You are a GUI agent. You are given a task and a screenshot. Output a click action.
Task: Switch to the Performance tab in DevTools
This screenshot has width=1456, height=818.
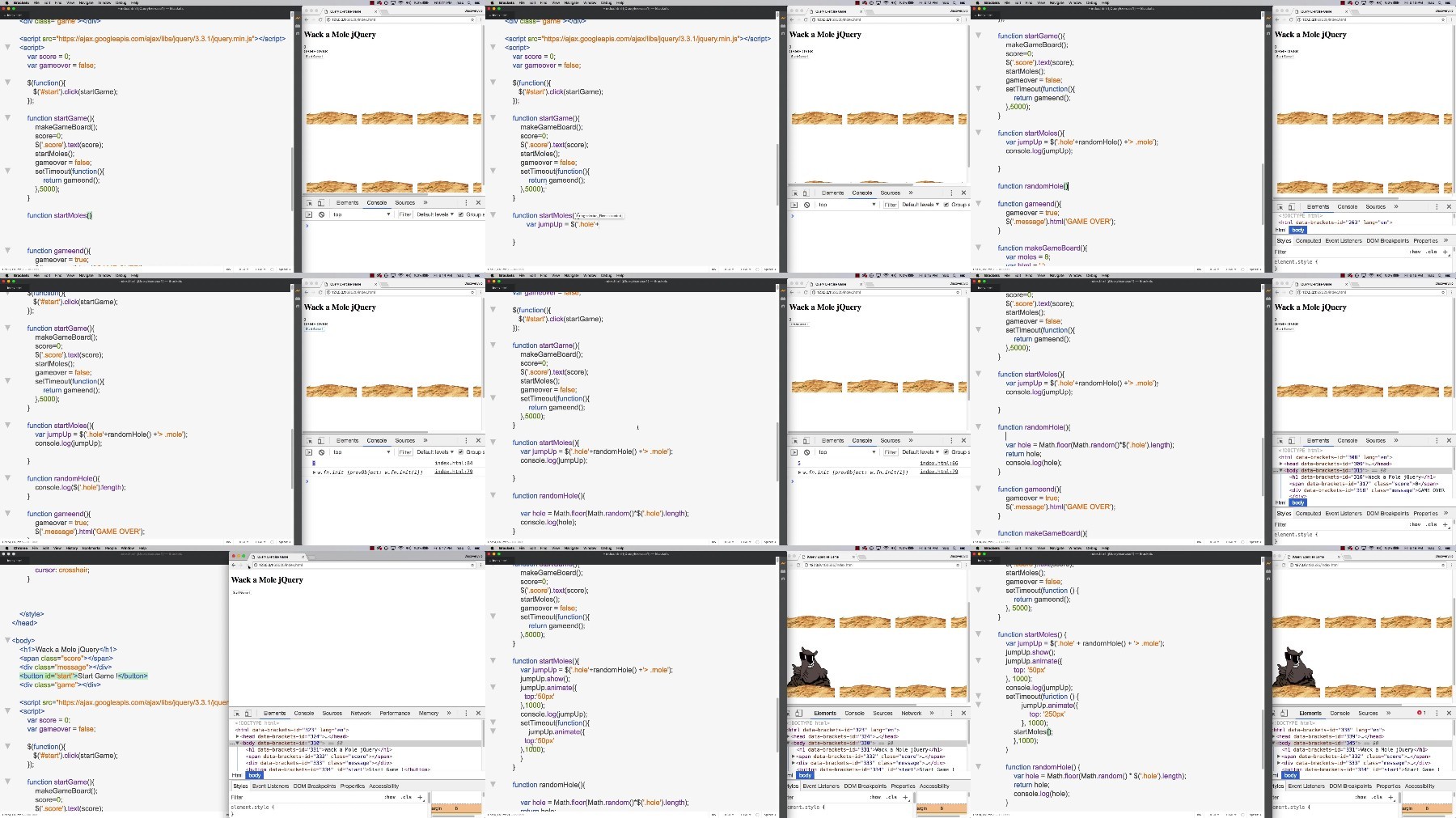(395, 713)
